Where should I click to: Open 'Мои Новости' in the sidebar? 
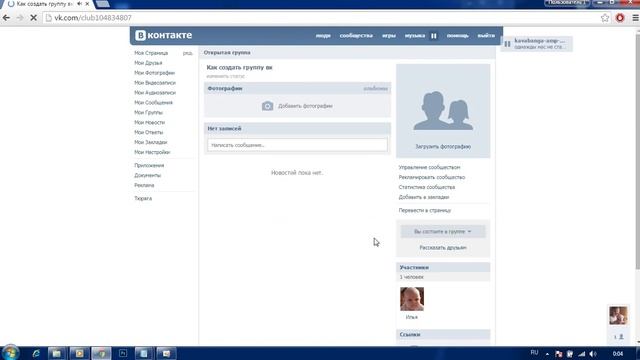tap(149, 122)
